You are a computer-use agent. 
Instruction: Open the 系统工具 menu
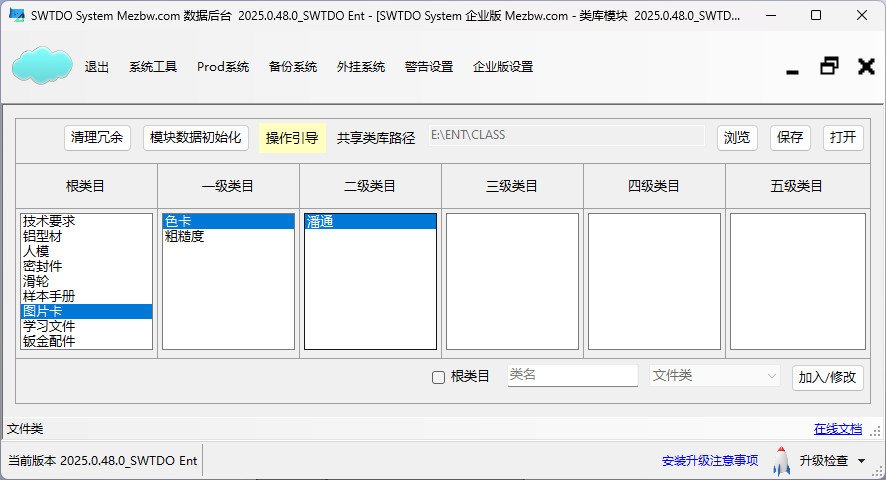tap(153, 67)
